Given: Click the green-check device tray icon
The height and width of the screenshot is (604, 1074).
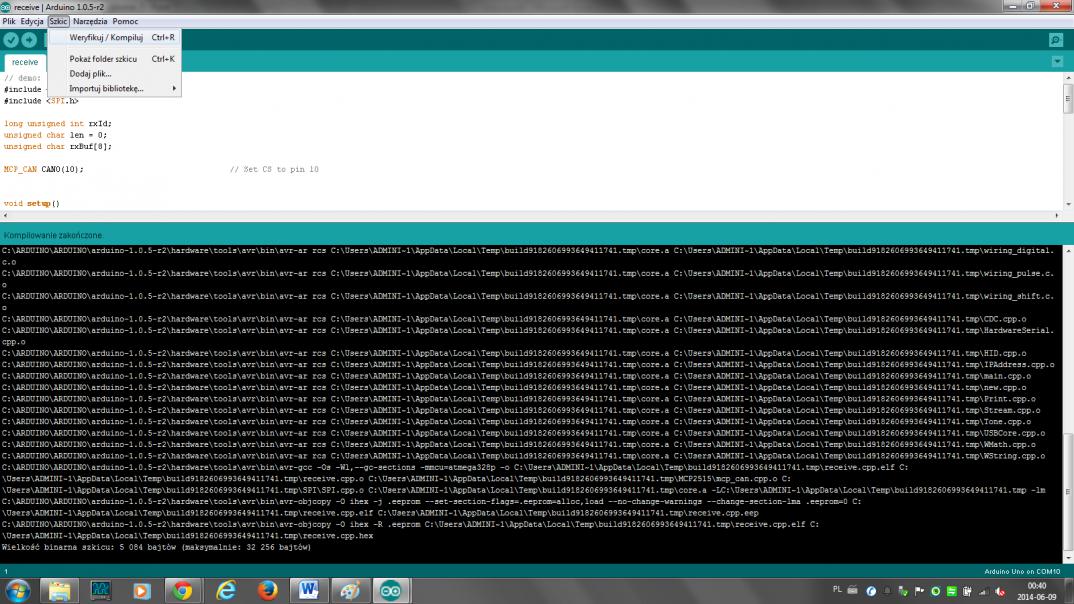Looking at the screenshot, I should pyautogui.click(x=903, y=591).
